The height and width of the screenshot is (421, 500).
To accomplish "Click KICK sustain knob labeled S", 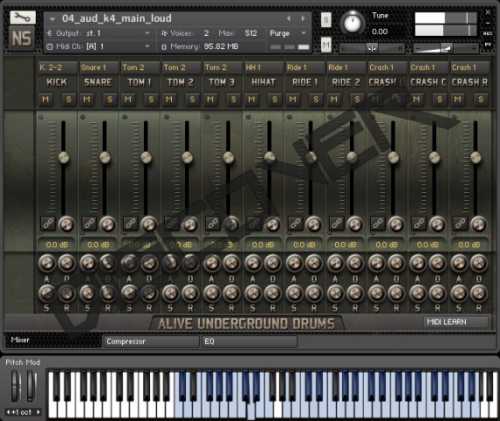I will pos(47,293).
